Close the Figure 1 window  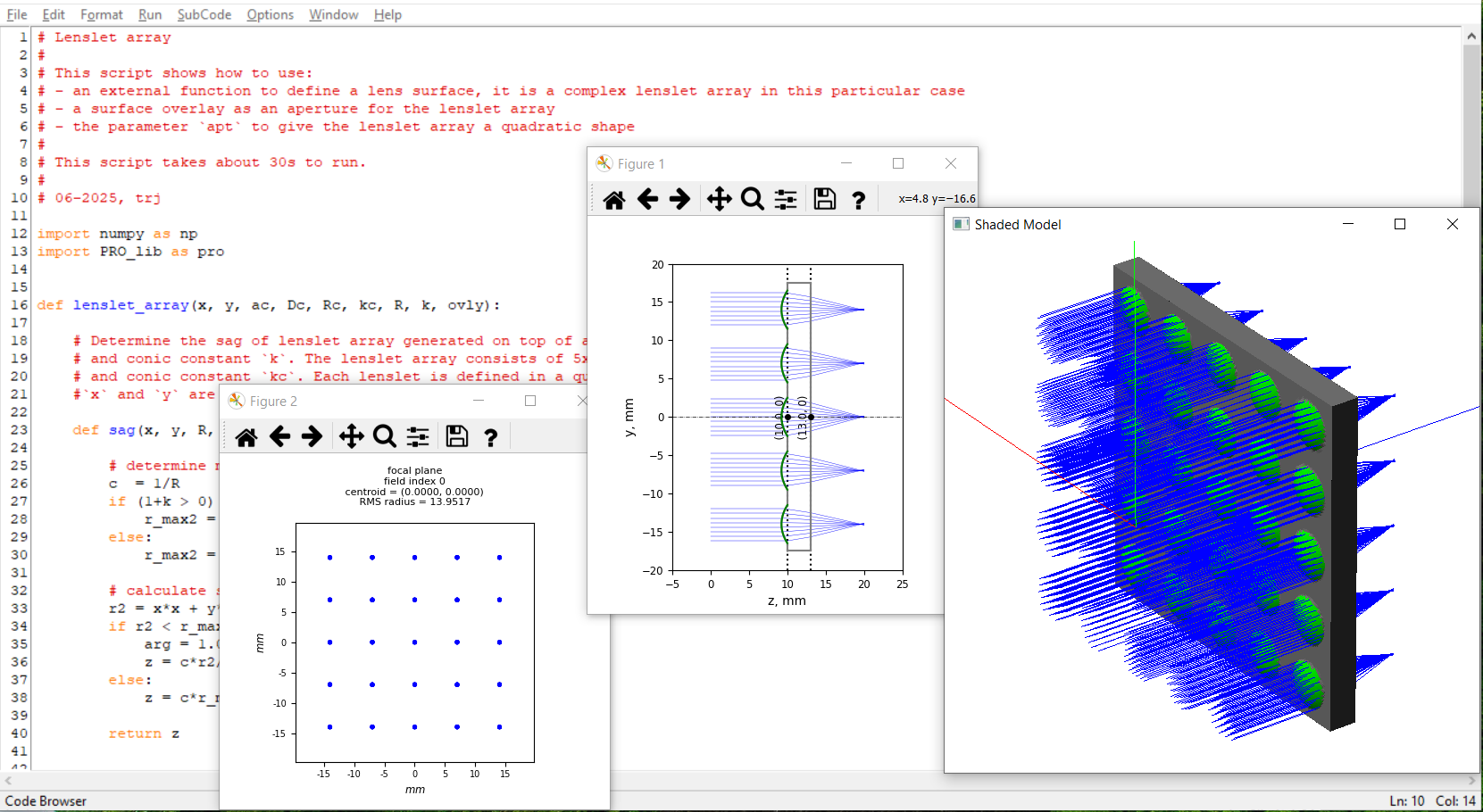point(951,163)
